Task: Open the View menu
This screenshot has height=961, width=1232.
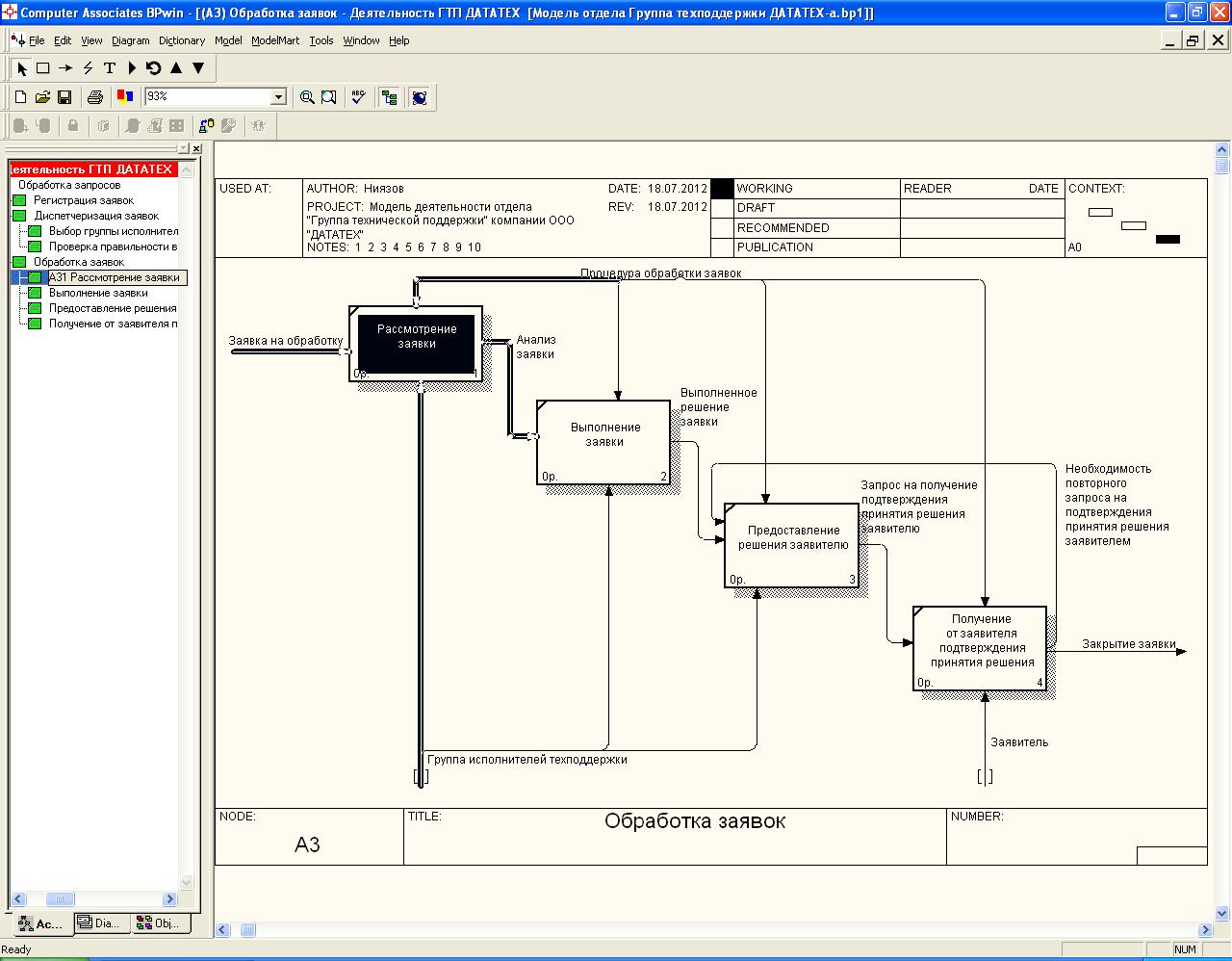Action: coord(91,40)
